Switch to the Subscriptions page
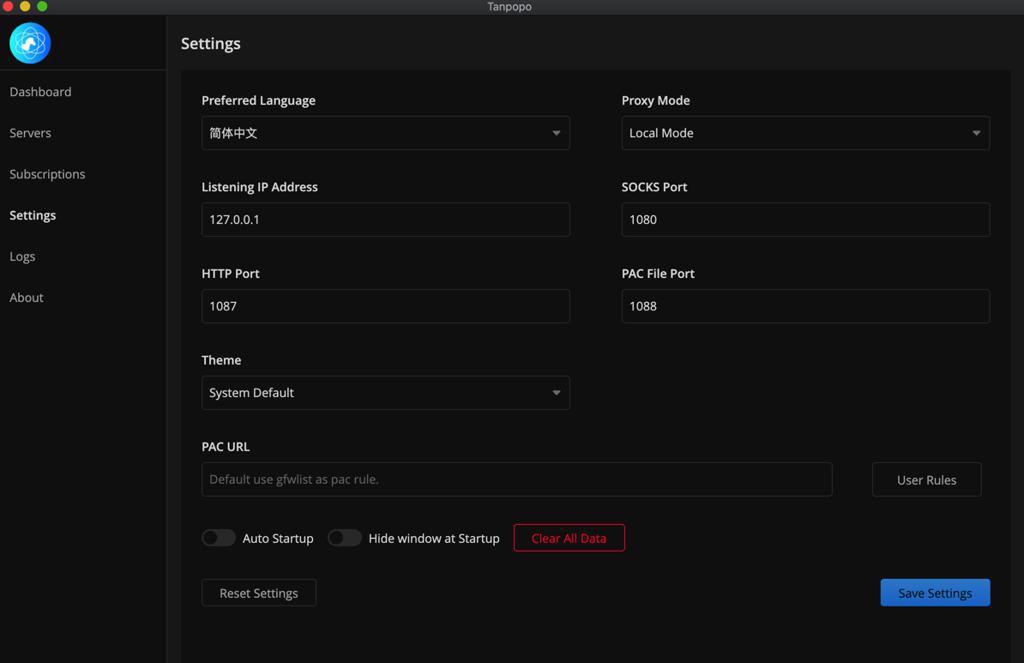 coord(48,174)
